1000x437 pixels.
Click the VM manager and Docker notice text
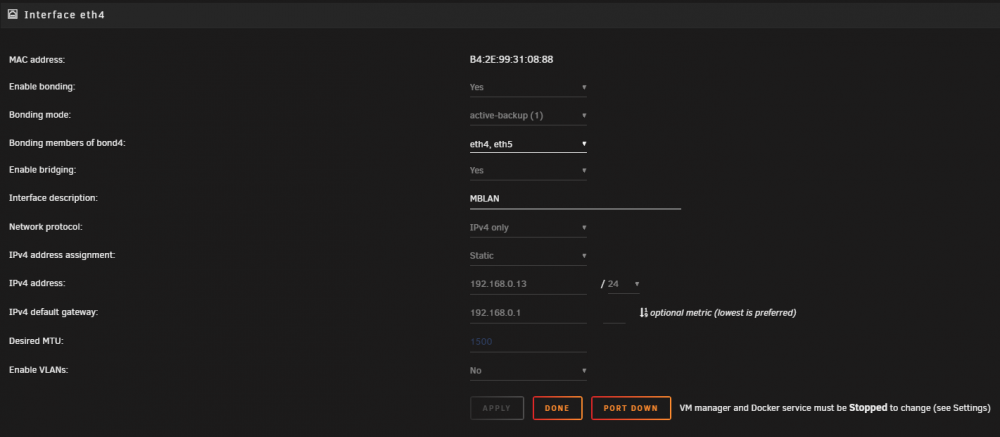pos(835,408)
